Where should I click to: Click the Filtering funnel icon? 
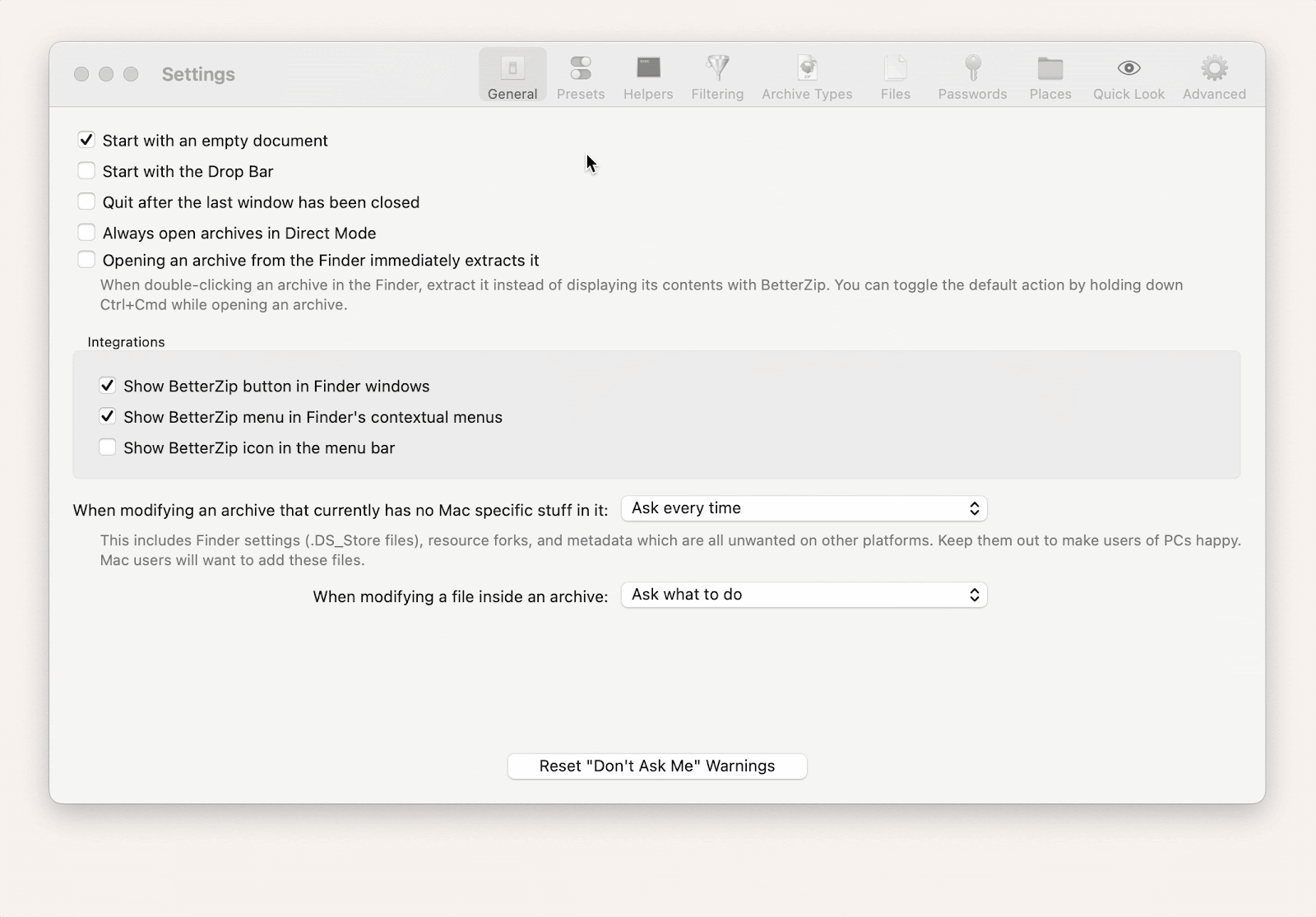pos(717,74)
